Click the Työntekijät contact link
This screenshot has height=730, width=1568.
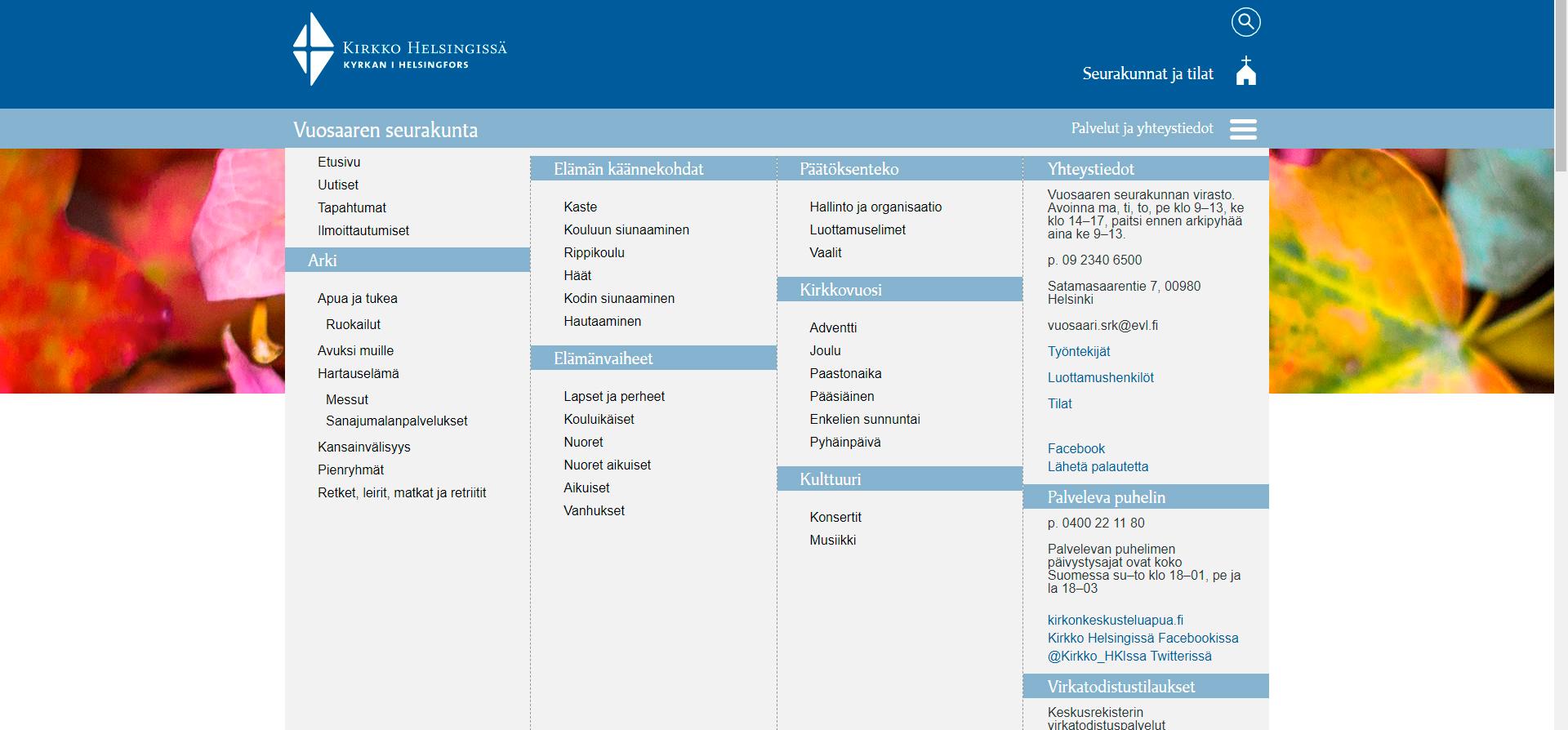(x=1079, y=351)
